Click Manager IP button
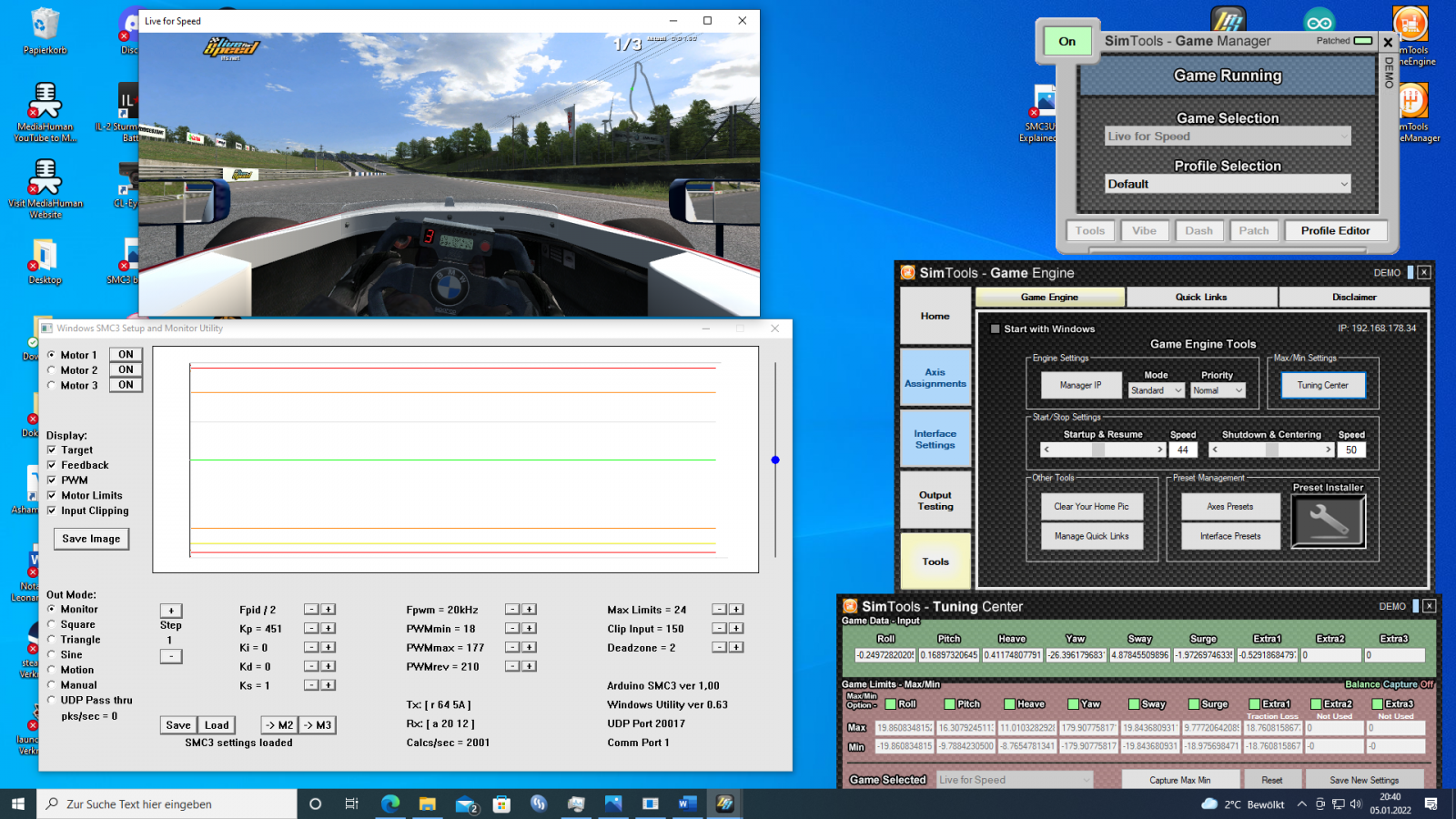This screenshot has height=819, width=1456. (x=1080, y=386)
